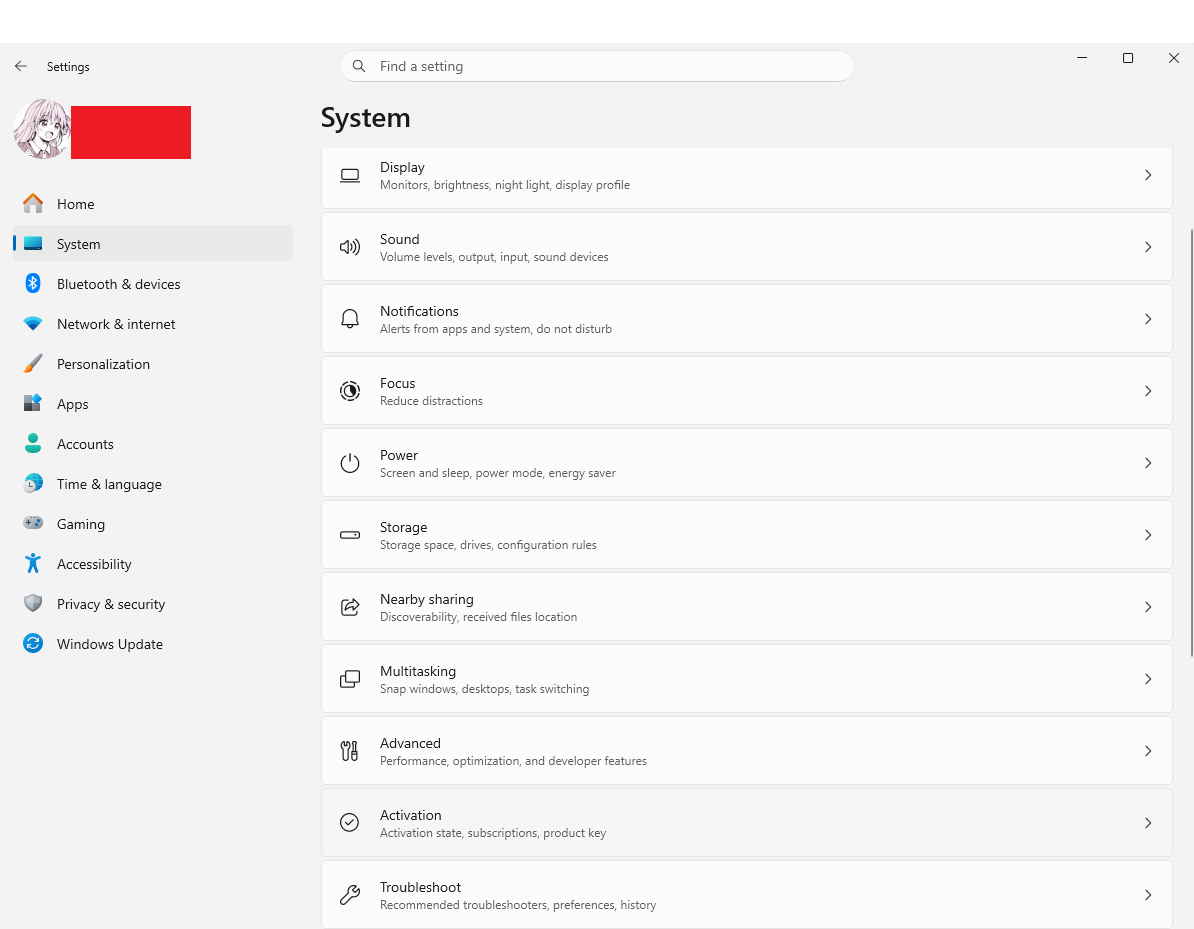Click the vertical scrollbar on the right
The image size is (1194, 929).
1191,442
